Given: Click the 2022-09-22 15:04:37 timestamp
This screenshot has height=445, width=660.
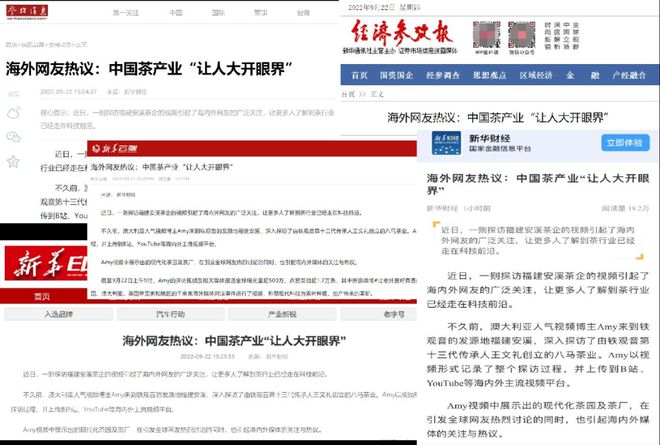Looking at the screenshot, I should (x=69, y=91).
